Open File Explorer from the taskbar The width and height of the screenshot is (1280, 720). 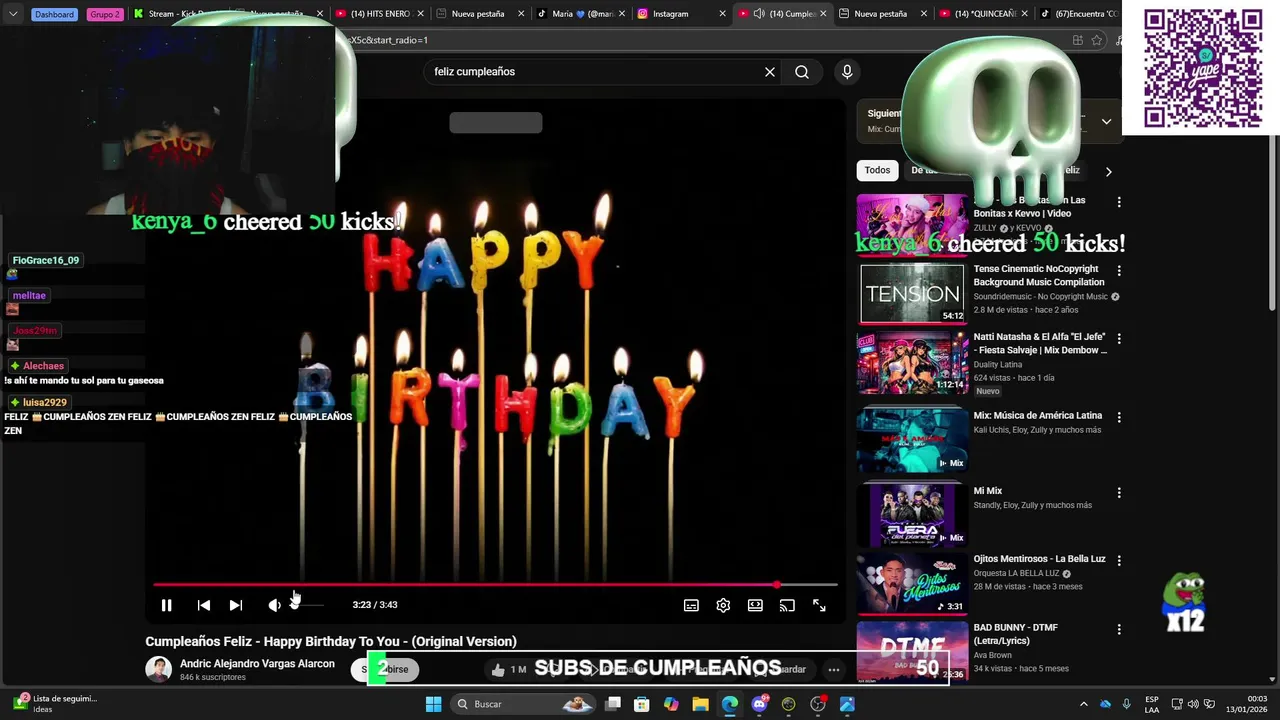tap(700, 704)
